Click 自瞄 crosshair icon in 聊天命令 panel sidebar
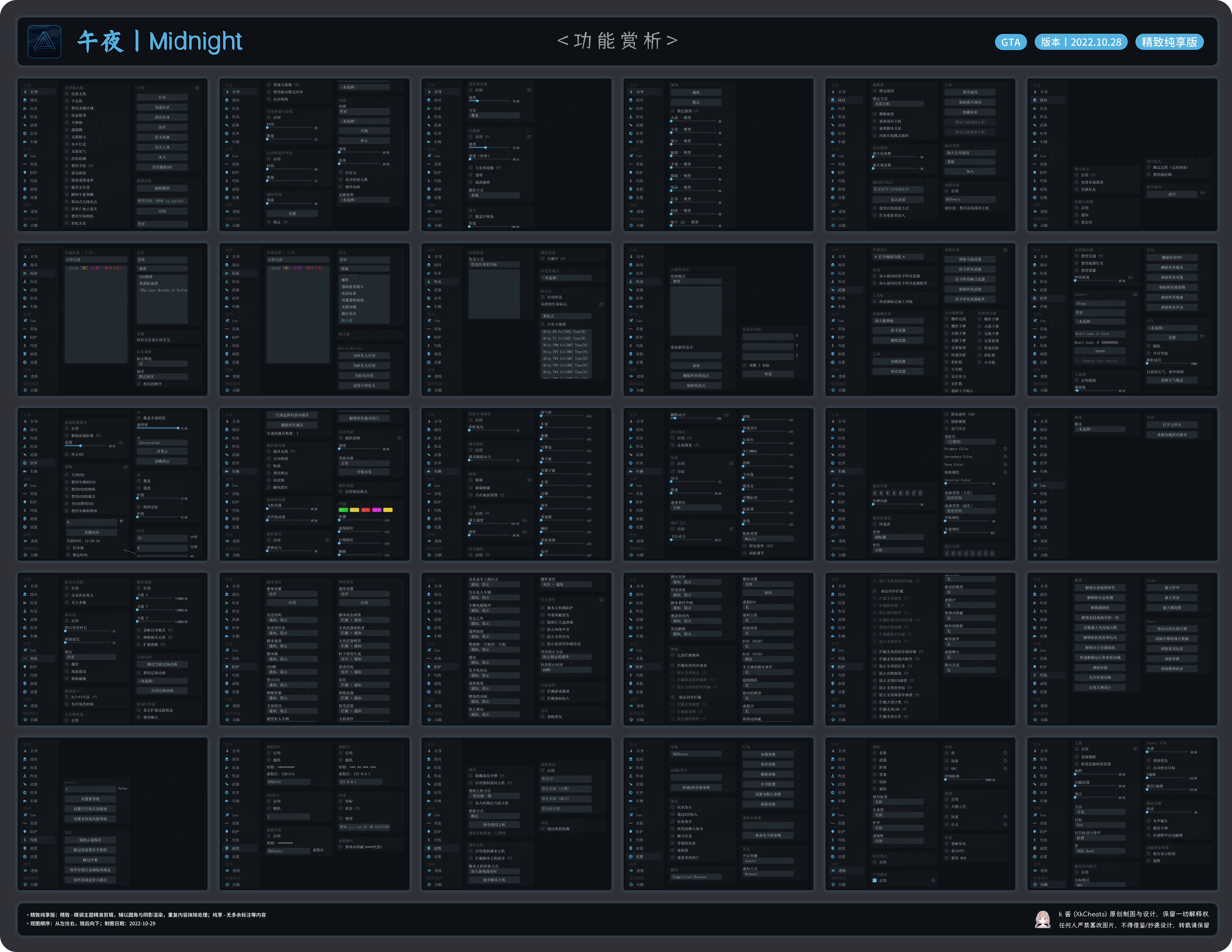The width and height of the screenshot is (1232, 952). point(1035,225)
